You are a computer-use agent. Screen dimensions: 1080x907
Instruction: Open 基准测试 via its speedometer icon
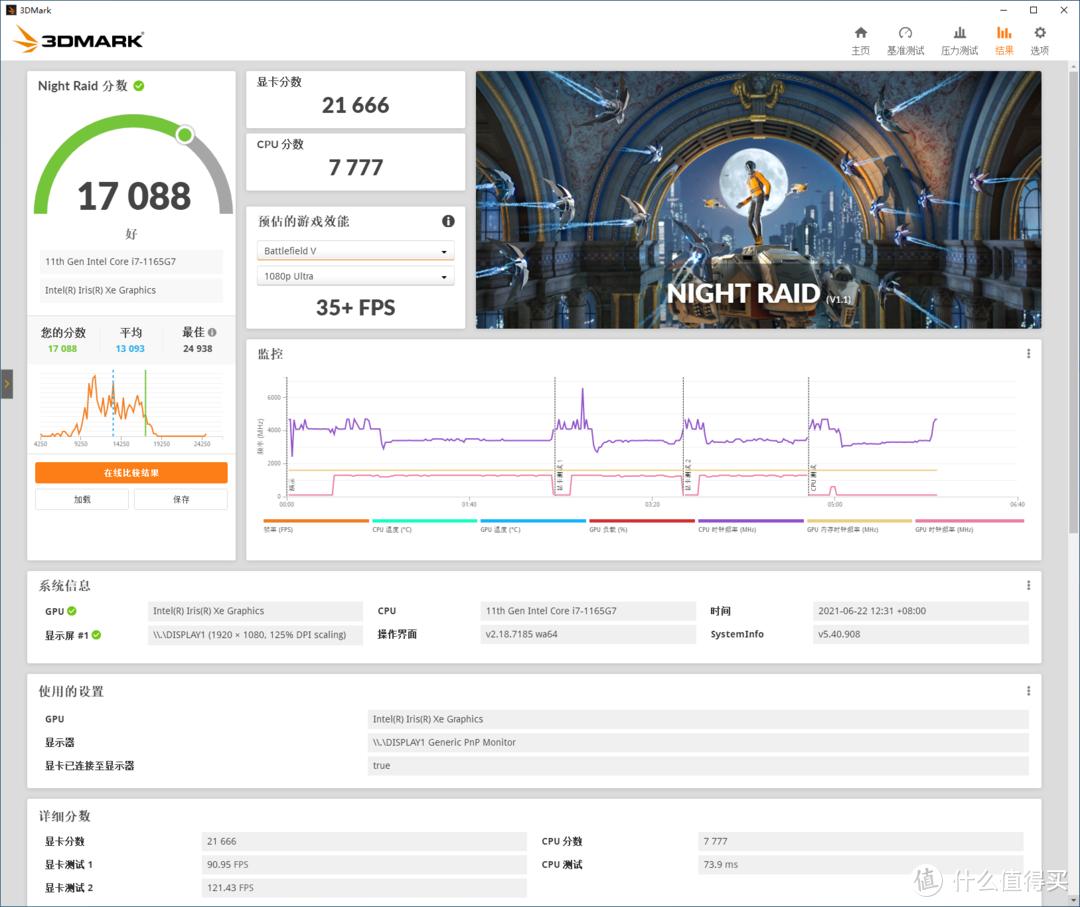906,32
